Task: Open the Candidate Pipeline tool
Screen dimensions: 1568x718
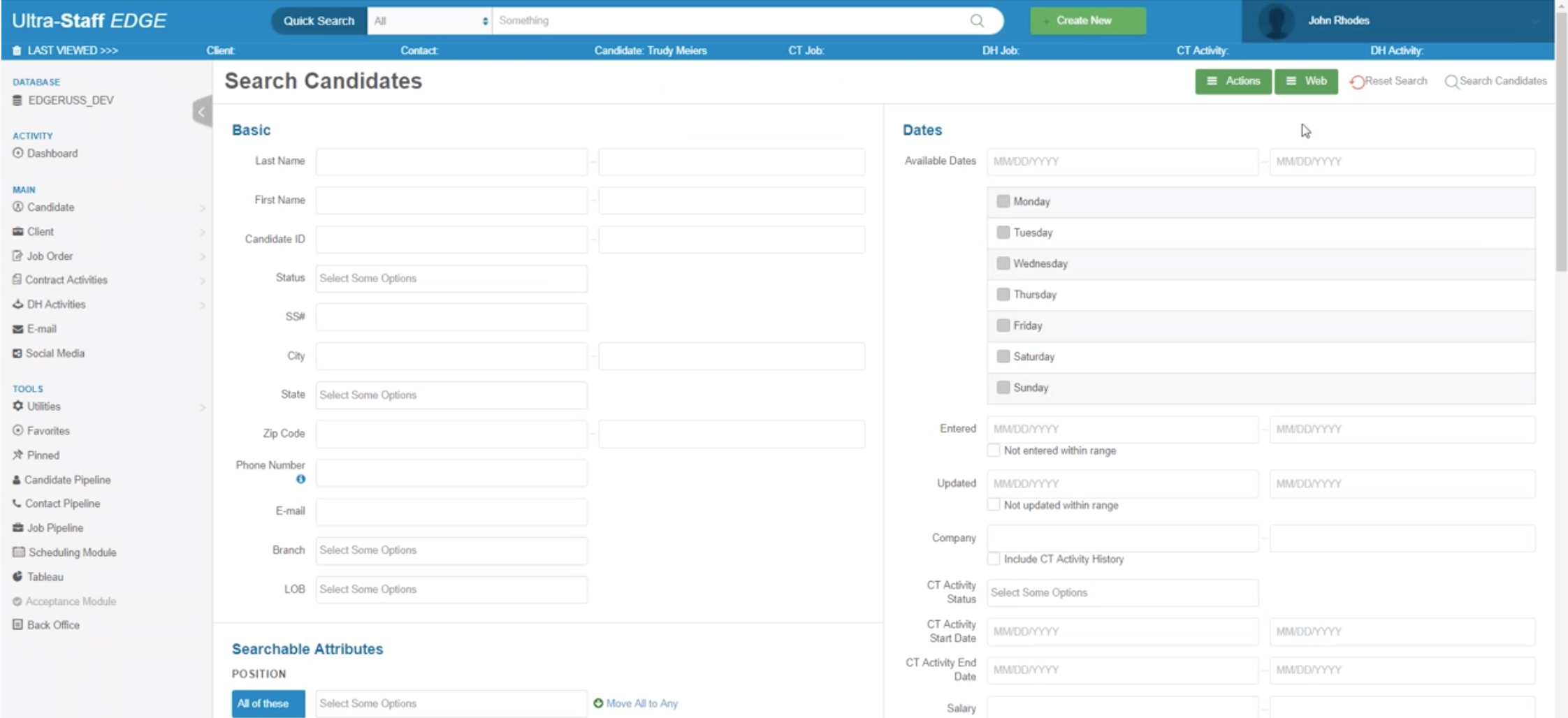Action: point(67,479)
